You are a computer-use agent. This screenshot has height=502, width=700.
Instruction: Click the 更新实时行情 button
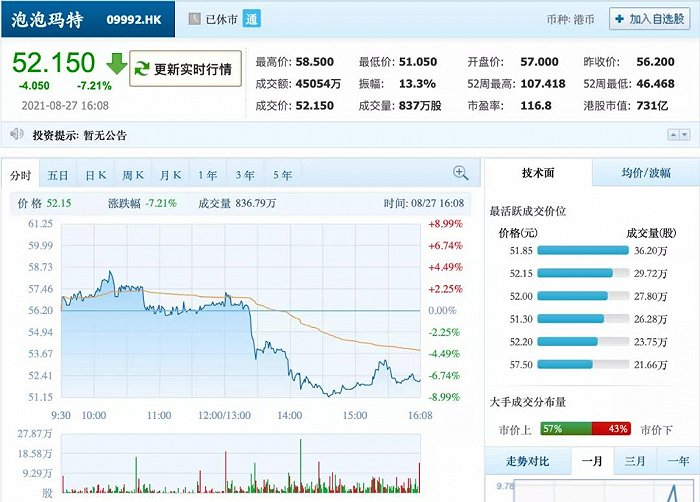(x=186, y=69)
